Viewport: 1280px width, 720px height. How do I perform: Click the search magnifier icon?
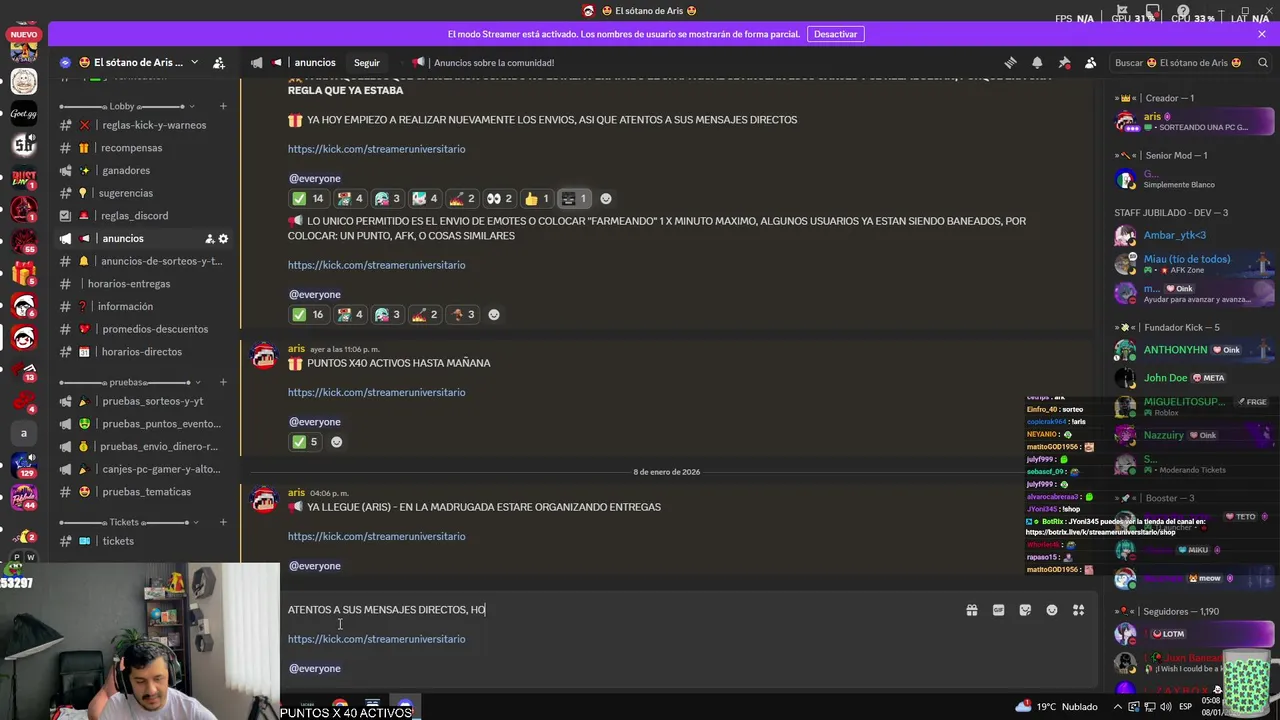pyautogui.click(x=1263, y=62)
